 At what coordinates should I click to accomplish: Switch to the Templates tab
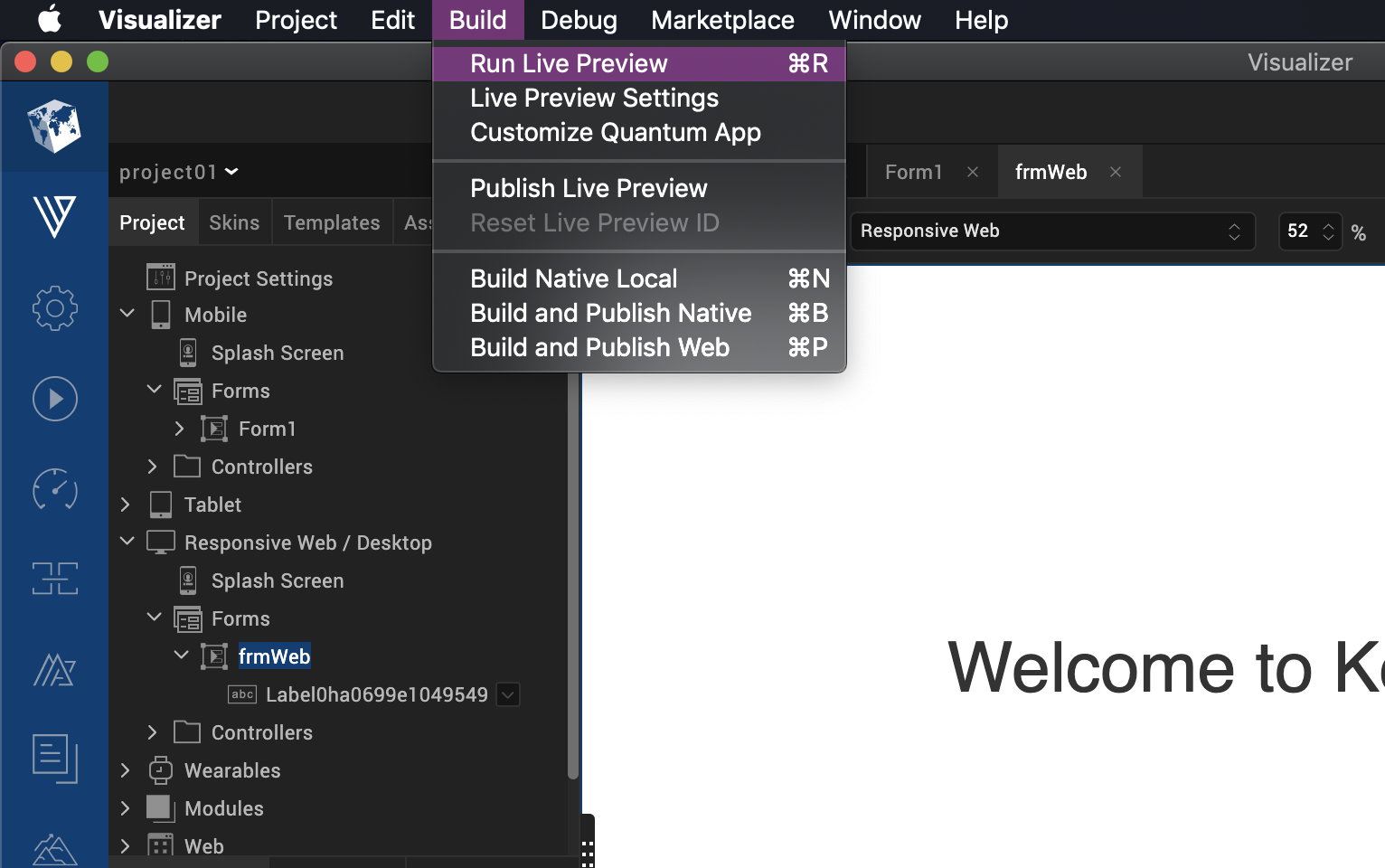tap(332, 222)
